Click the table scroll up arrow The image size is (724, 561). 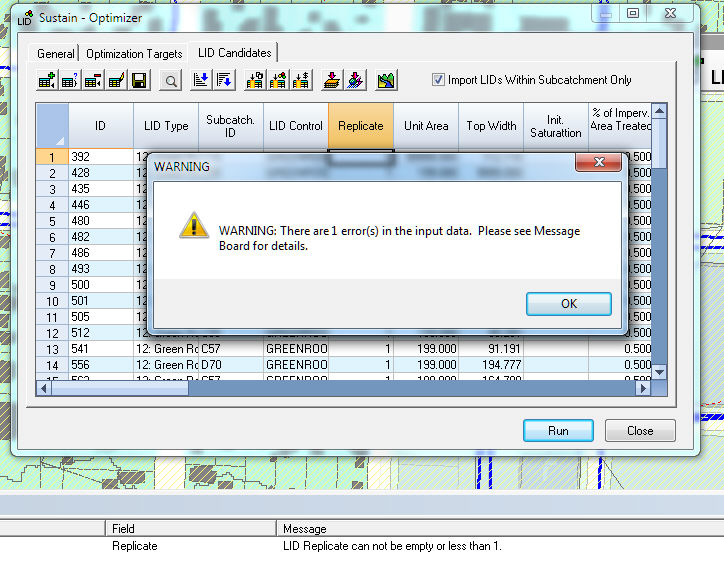click(x=659, y=111)
